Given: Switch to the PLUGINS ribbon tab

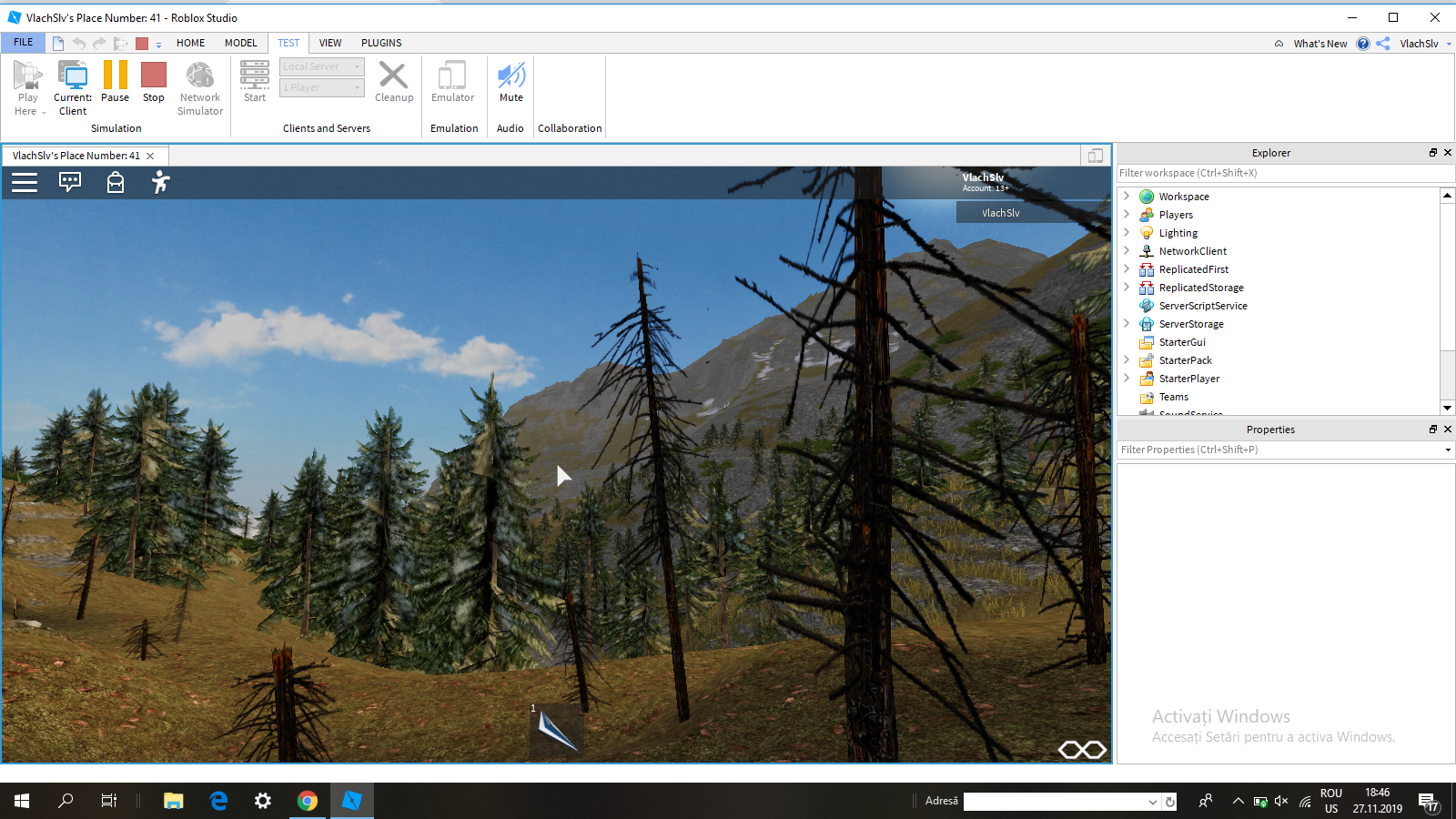Looking at the screenshot, I should (x=381, y=43).
